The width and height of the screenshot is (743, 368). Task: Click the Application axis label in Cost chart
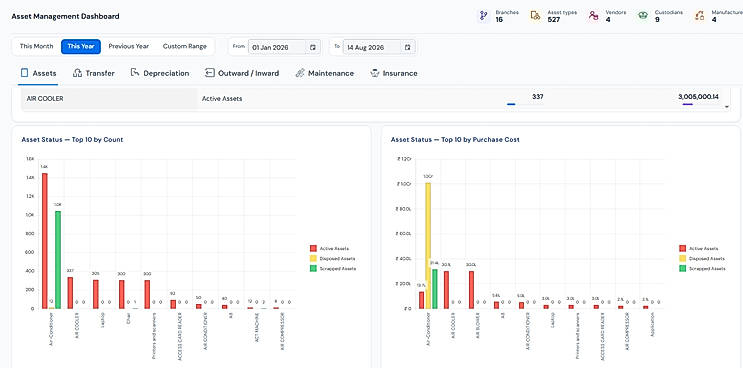coord(652,324)
